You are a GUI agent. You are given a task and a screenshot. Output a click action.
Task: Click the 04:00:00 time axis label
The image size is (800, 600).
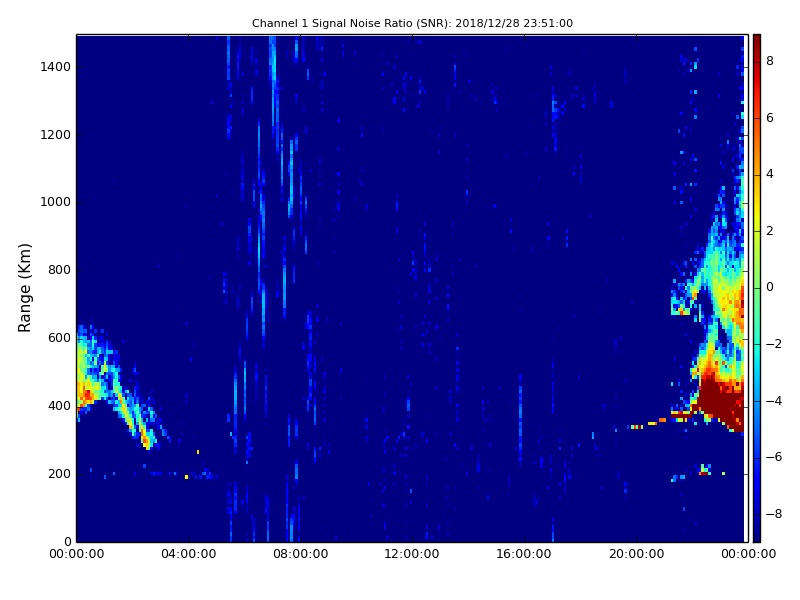pos(188,554)
